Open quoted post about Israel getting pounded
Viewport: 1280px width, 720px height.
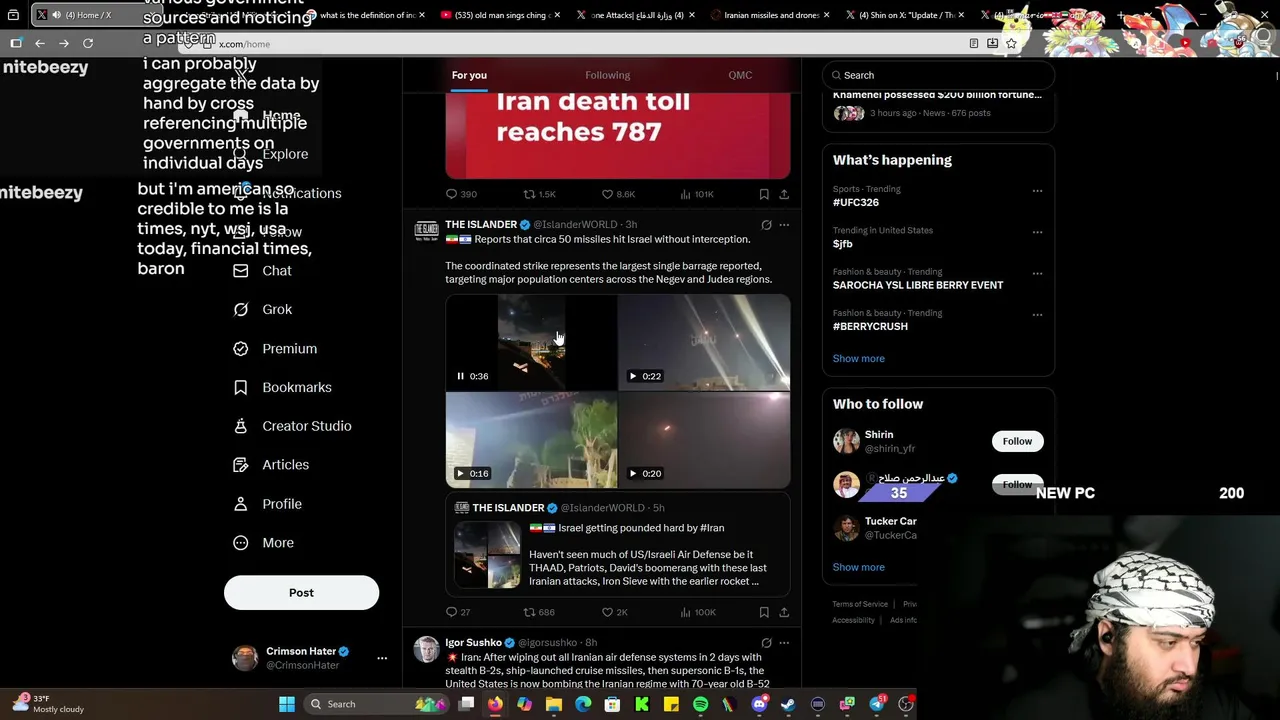pyautogui.click(x=618, y=546)
